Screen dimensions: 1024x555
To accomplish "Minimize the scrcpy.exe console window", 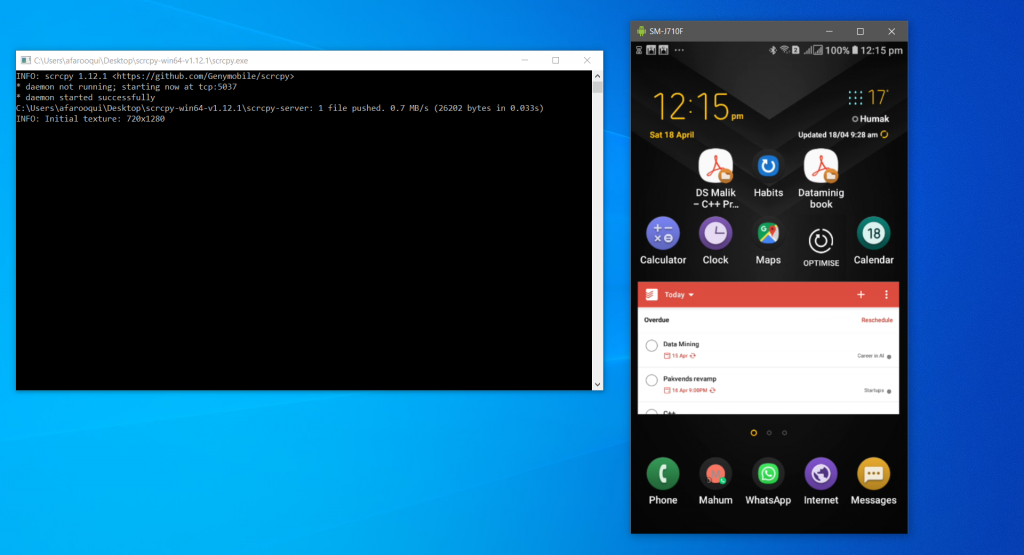I will [524, 60].
